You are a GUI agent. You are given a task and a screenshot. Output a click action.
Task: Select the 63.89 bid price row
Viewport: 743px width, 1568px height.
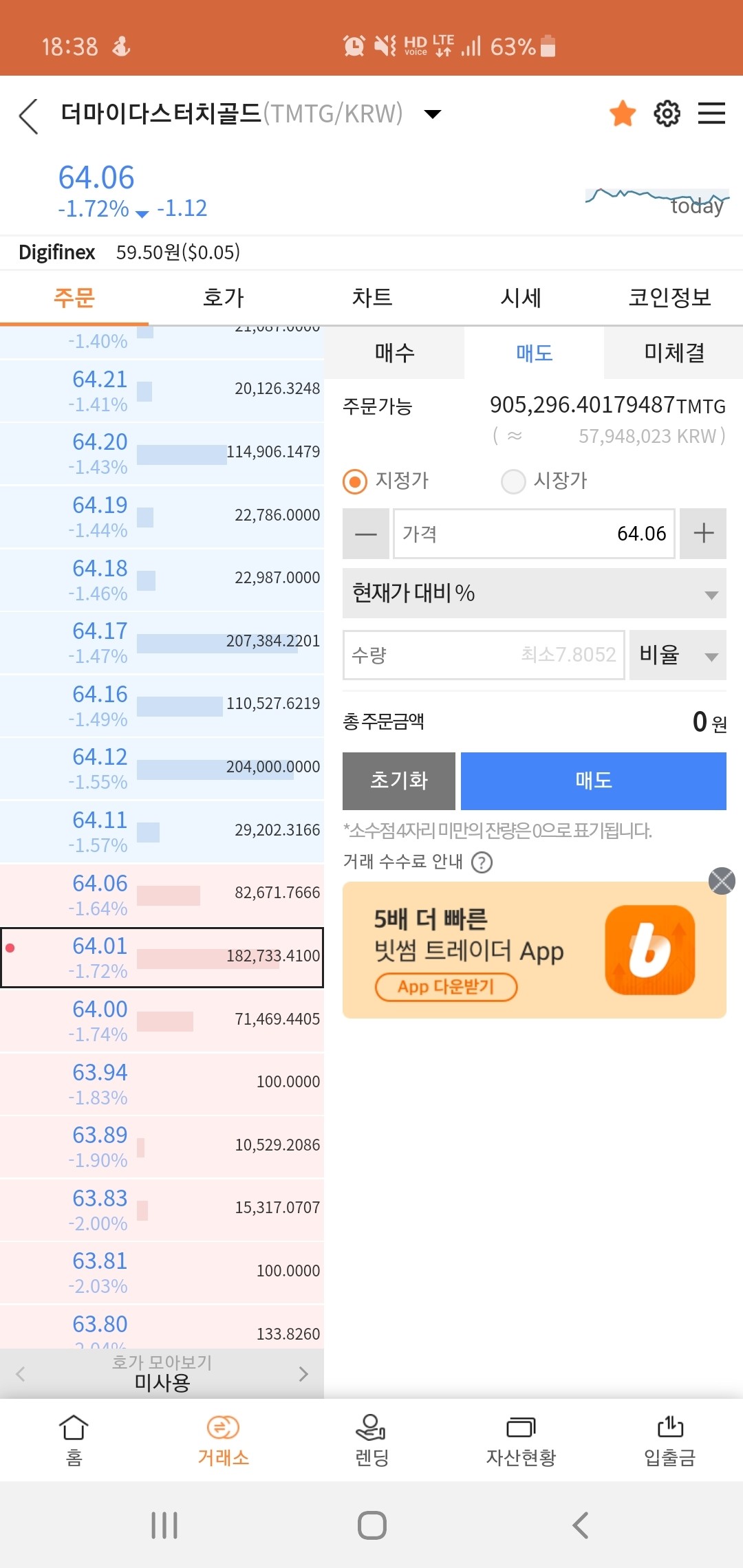tap(162, 1146)
